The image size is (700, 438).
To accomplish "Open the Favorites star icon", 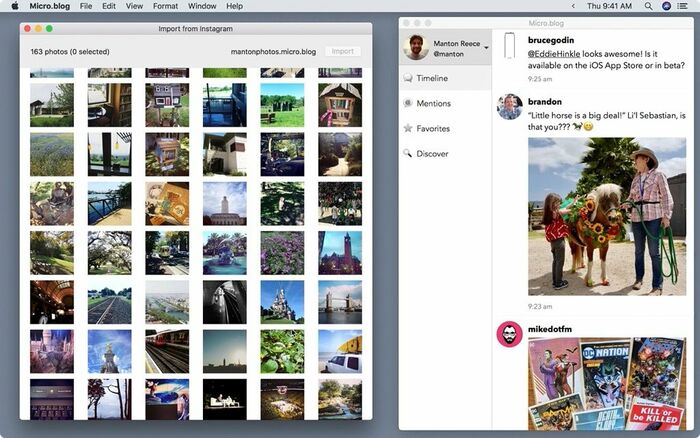I will pyautogui.click(x=408, y=128).
